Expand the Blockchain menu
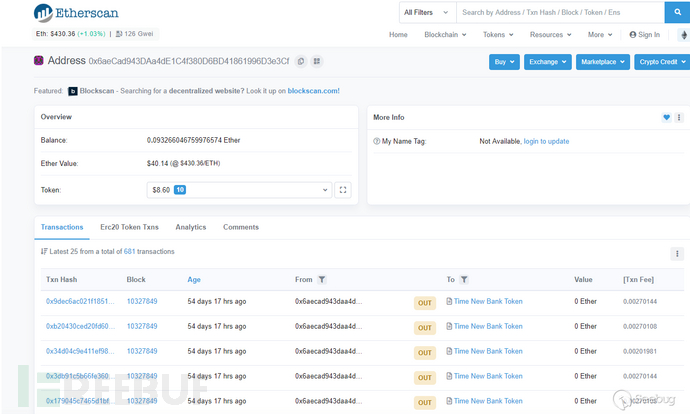 point(445,35)
